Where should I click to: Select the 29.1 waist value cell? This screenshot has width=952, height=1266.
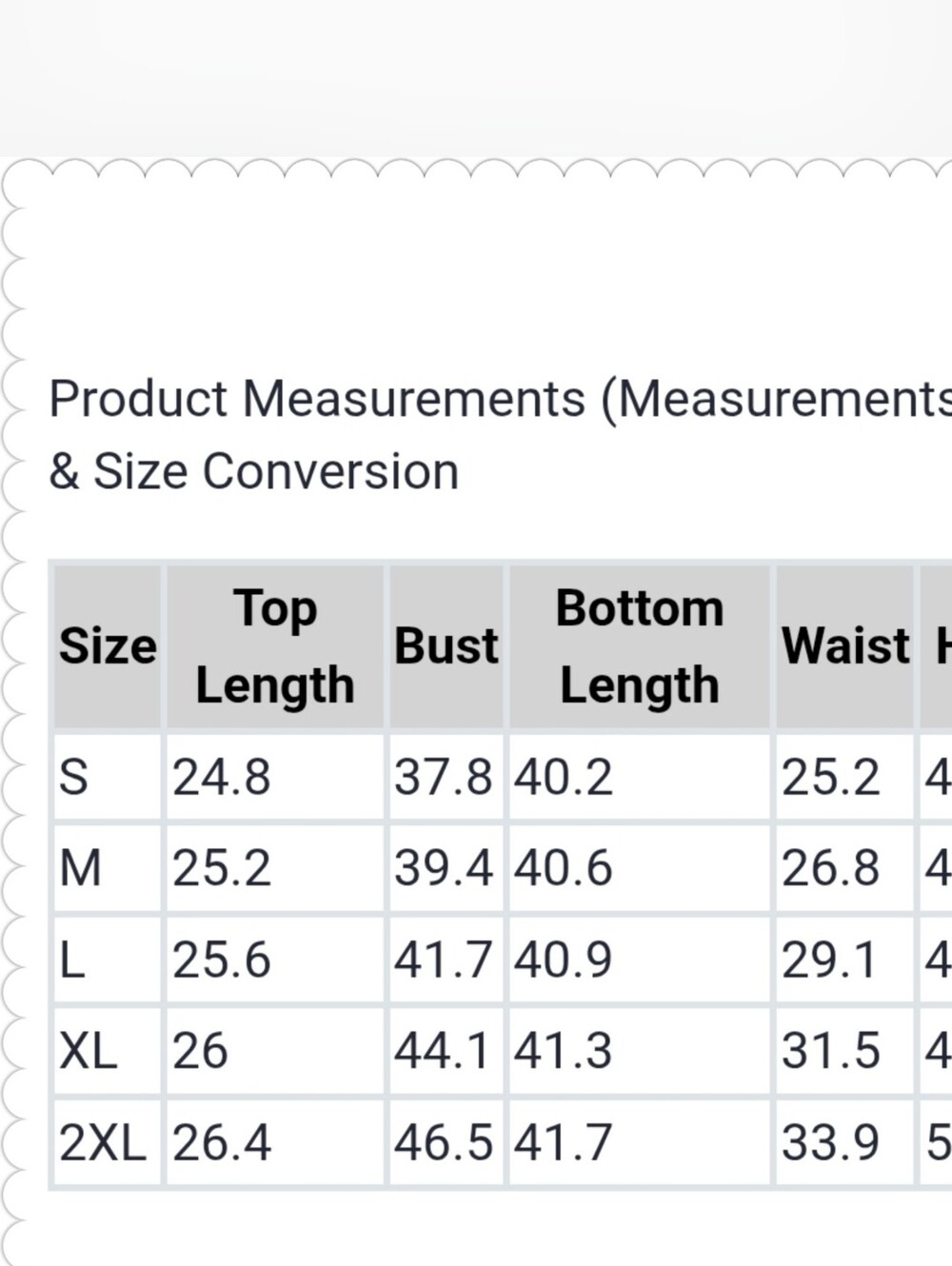(x=845, y=959)
